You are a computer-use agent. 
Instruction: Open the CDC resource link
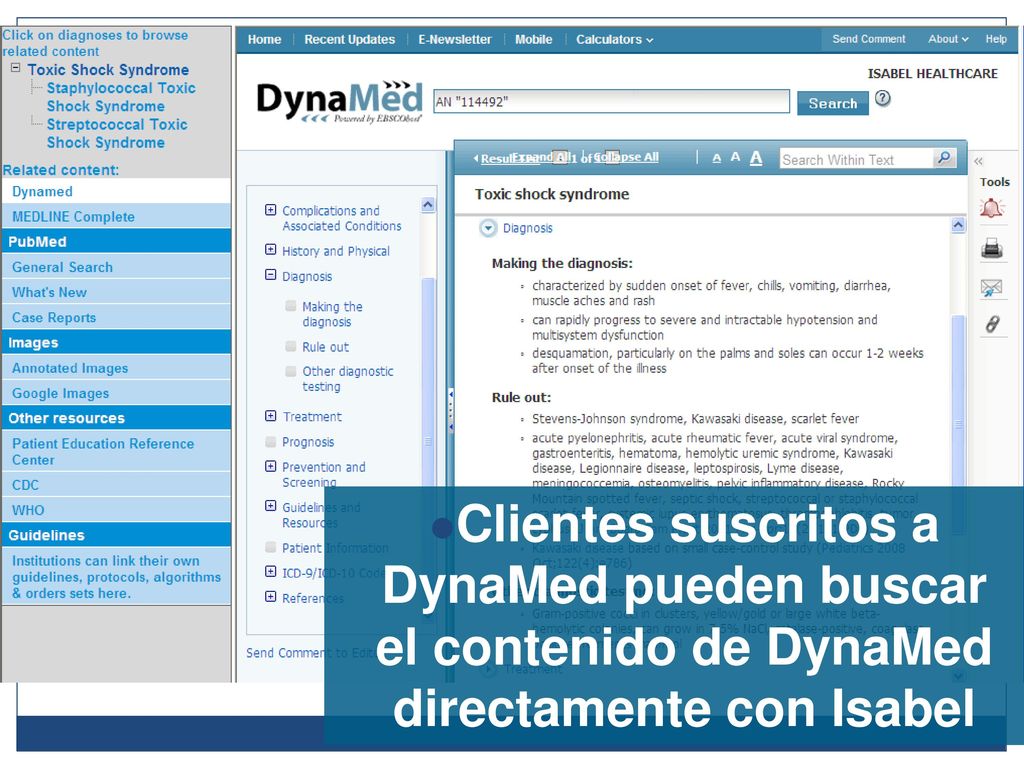[116, 485]
